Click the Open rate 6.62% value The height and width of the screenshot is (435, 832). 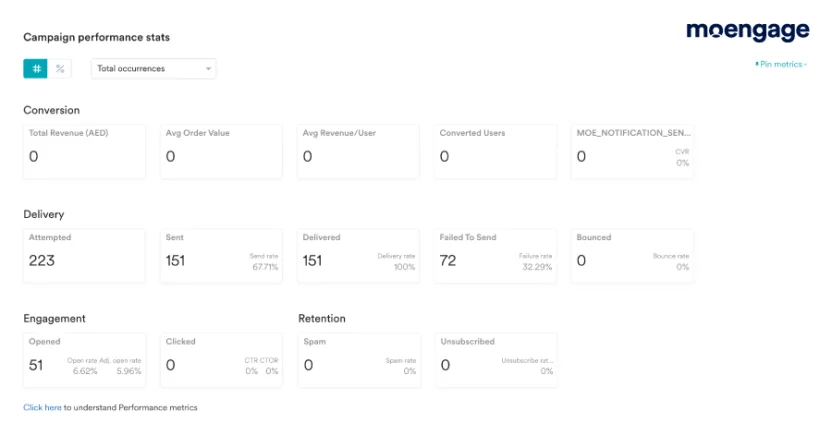pos(85,371)
